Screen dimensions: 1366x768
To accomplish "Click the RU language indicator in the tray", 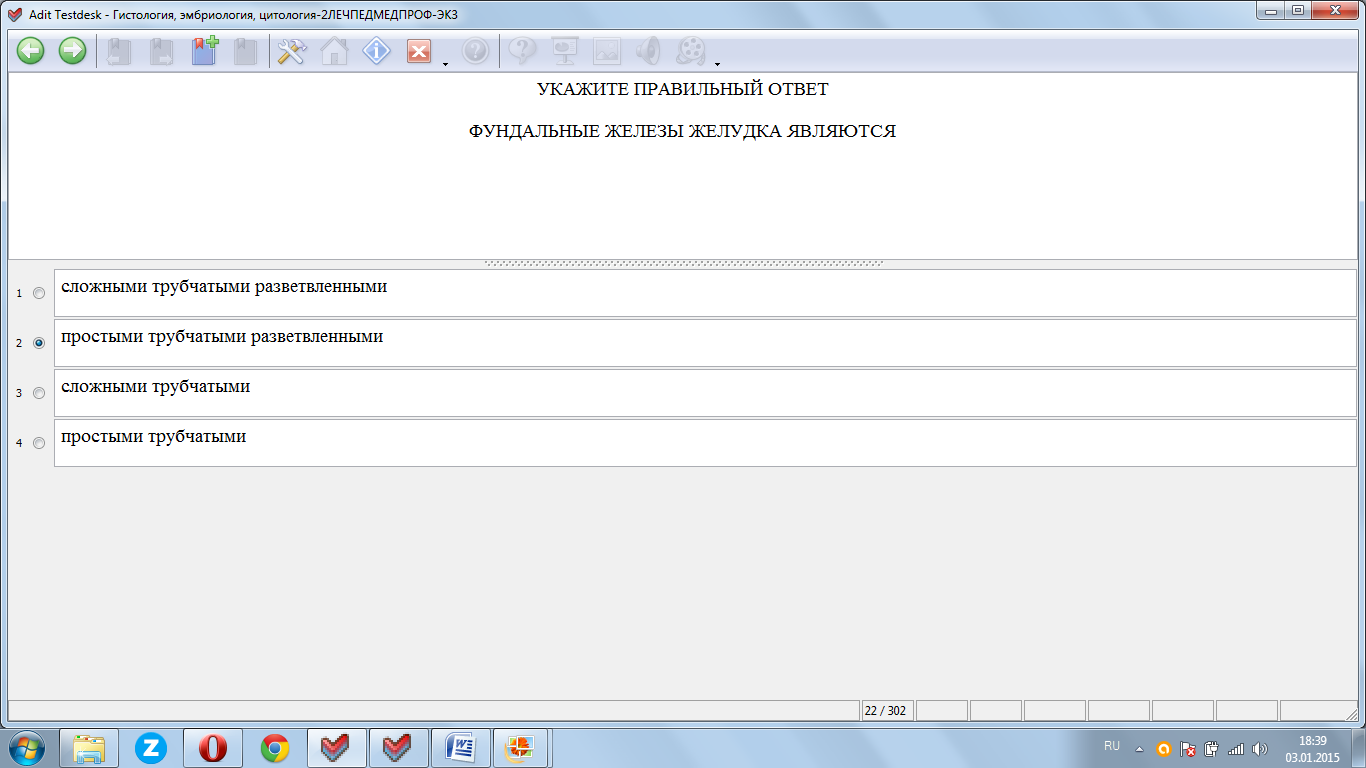I will [1112, 746].
